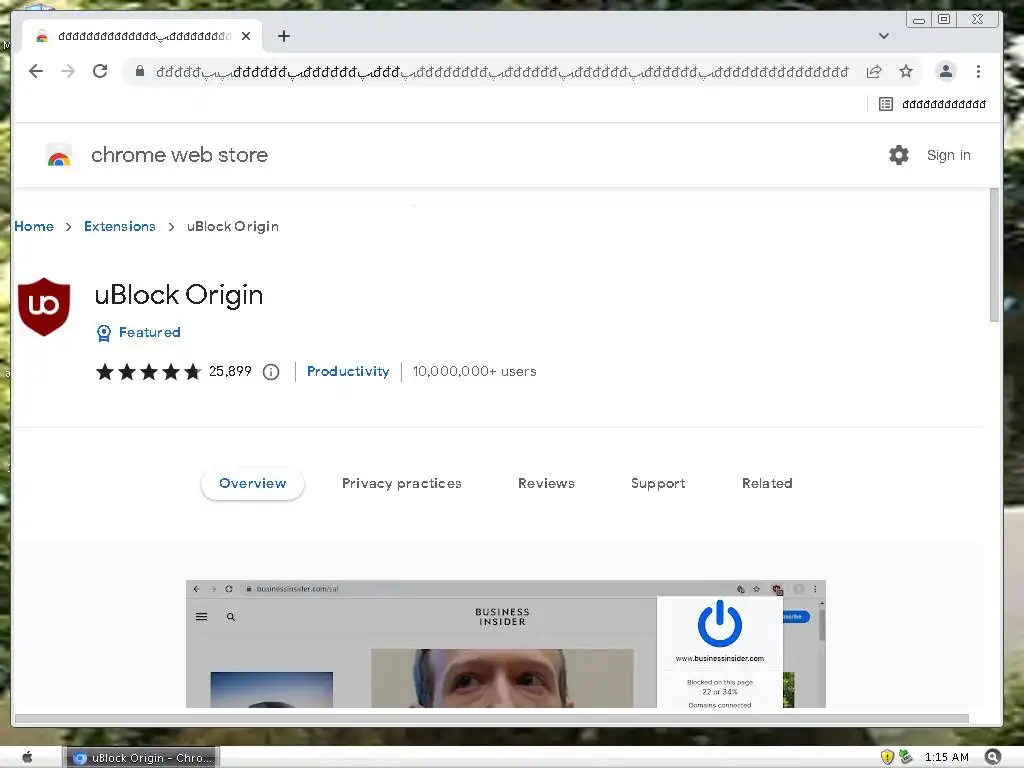Viewport: 1024px width, 768px height.
Task: Go to the Home breadcrumb
Action: point(34,226)
